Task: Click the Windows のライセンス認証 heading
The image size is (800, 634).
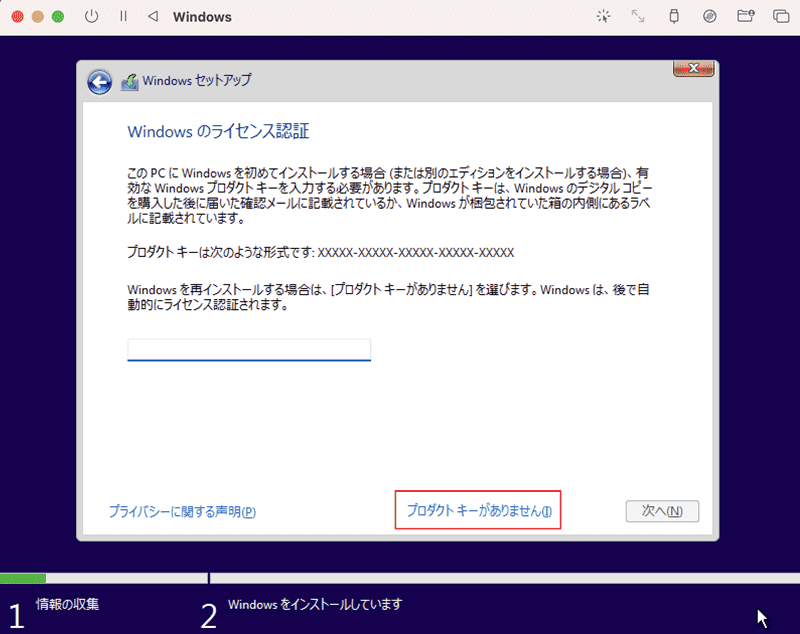Action: point(218,131)
